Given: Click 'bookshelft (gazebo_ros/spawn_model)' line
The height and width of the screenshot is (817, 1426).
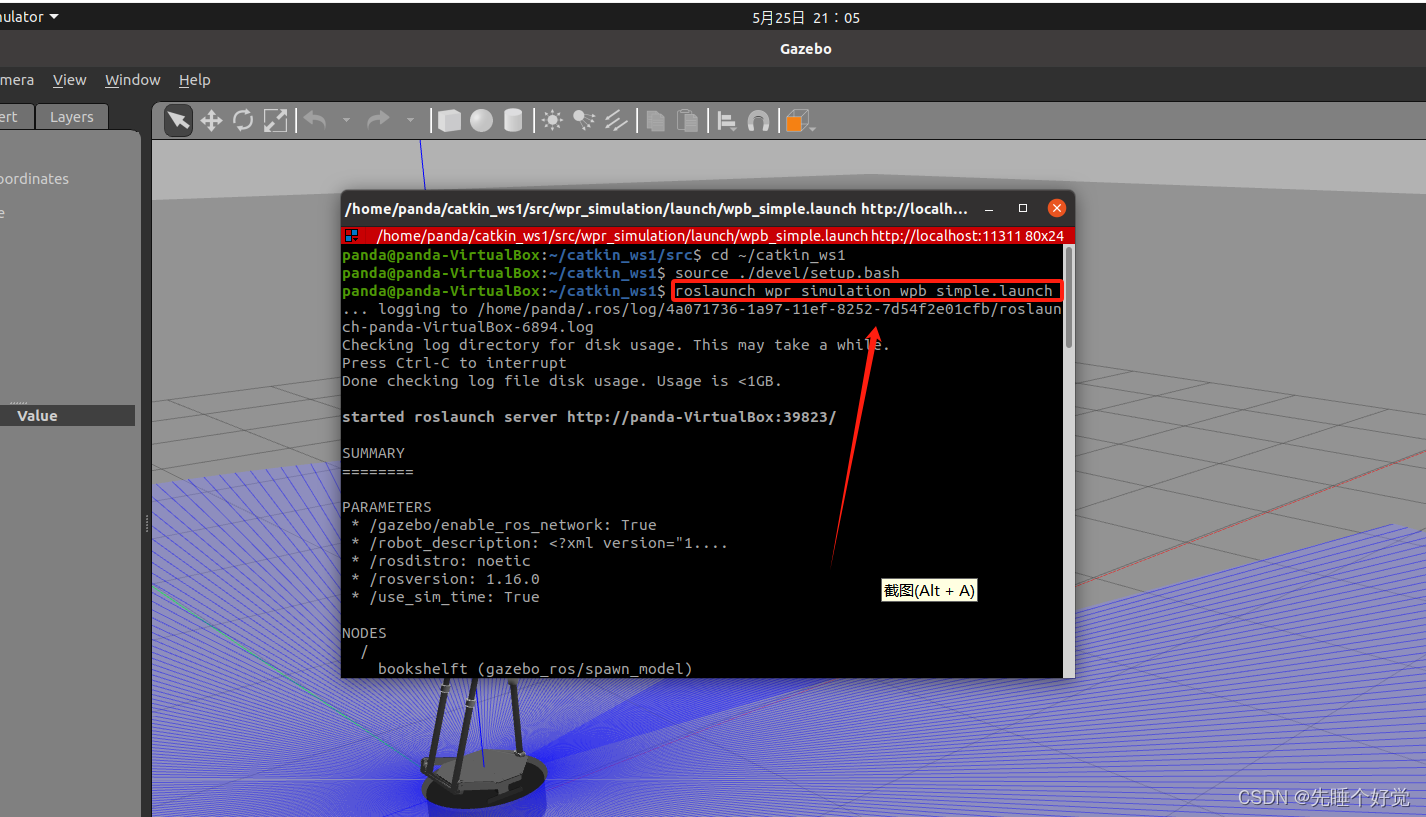Looking at the screenshot, I should click(535, 668).
